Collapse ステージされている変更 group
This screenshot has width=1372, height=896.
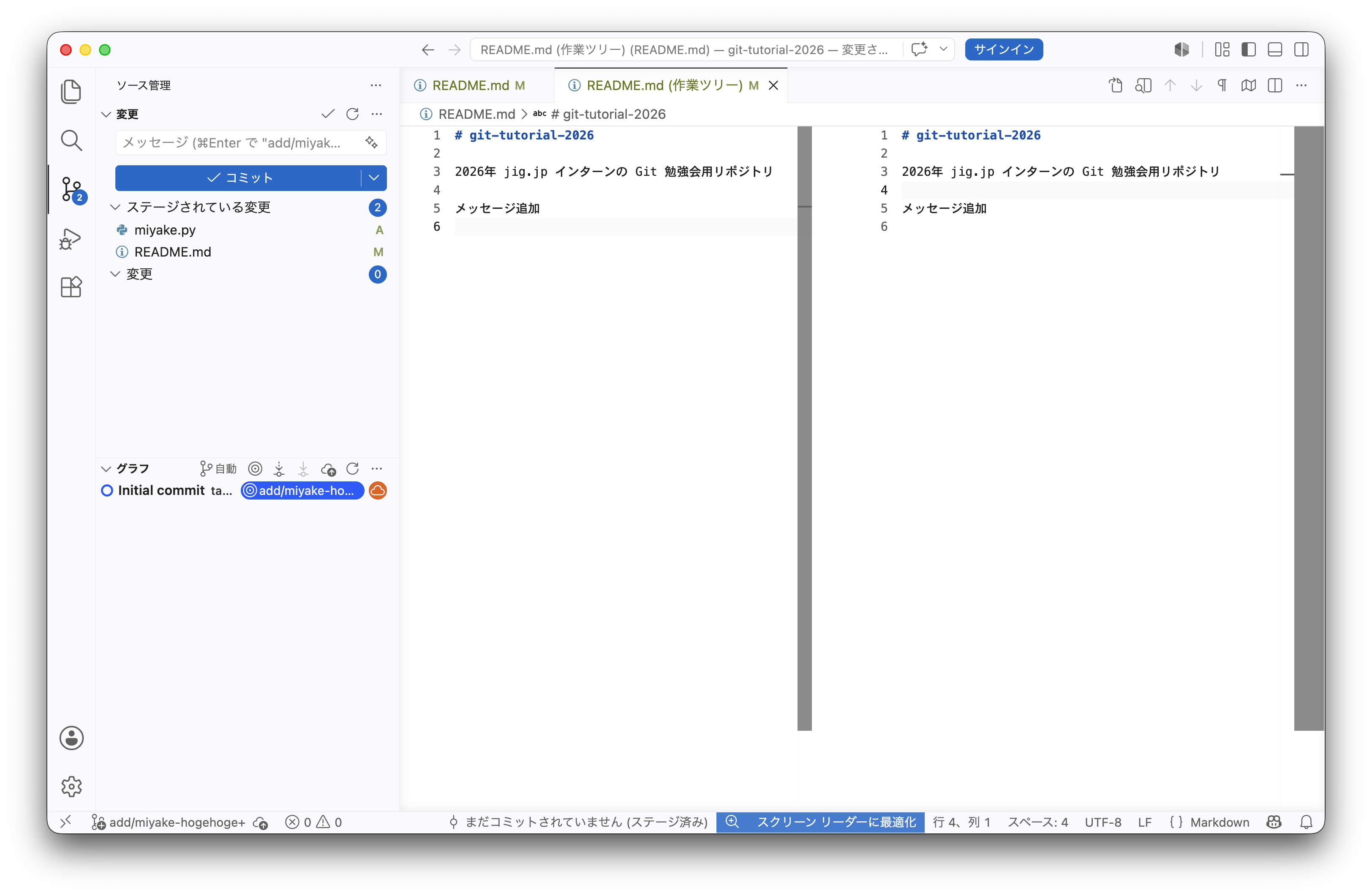[115, 207]
